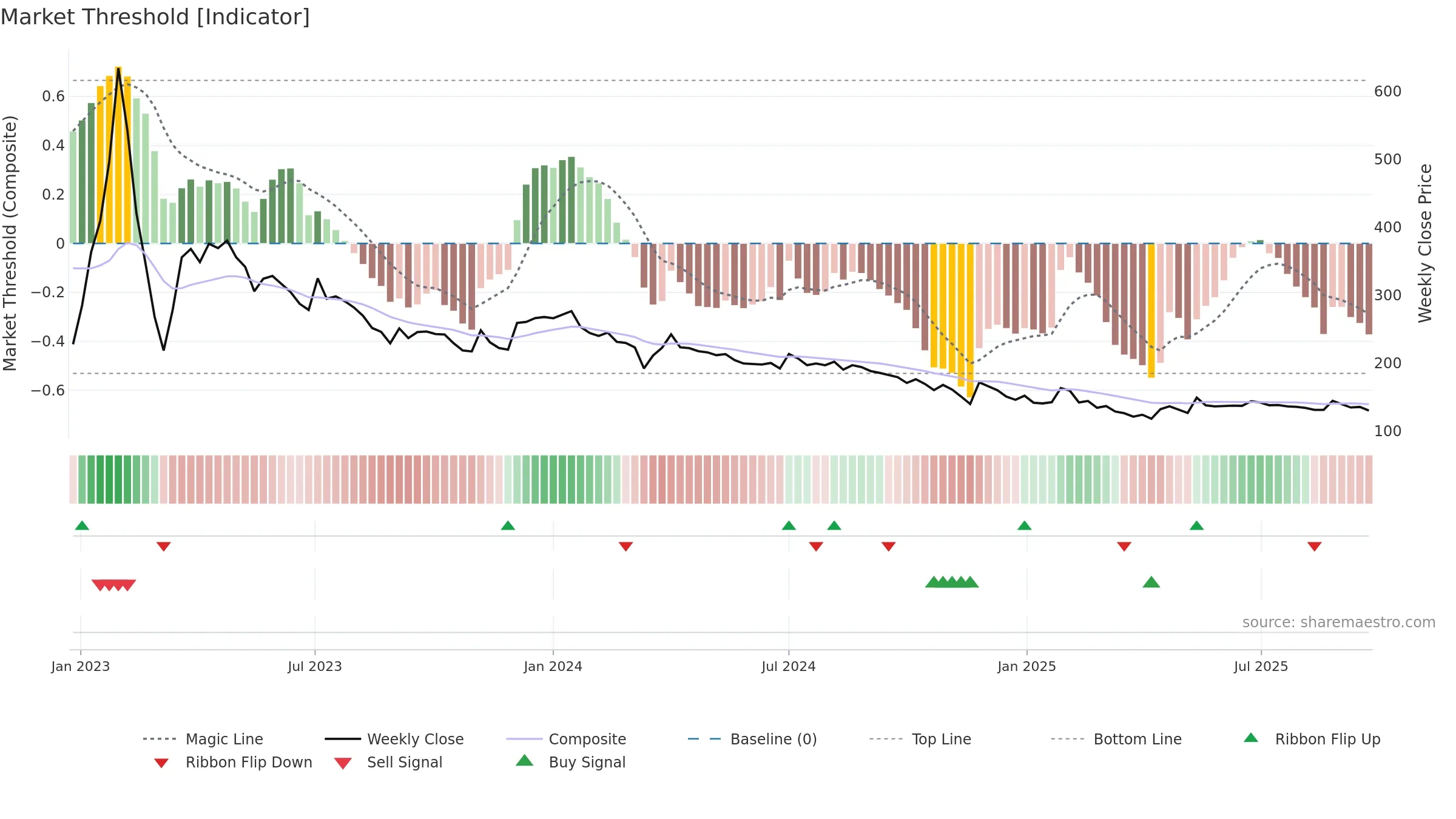The width and height of the screenshot is (1456, 819).
Task: Click the 0.6 label on left axis
Action: (x=53, y=96)
